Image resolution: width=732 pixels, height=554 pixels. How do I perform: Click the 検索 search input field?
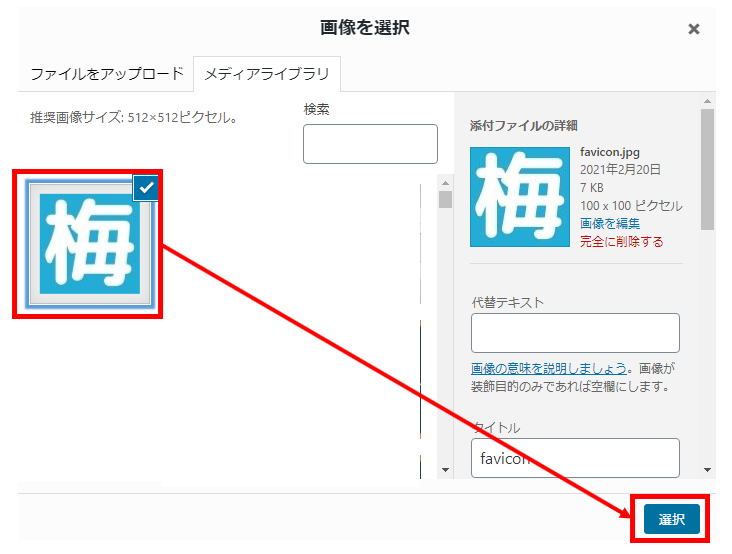(370, 144)
